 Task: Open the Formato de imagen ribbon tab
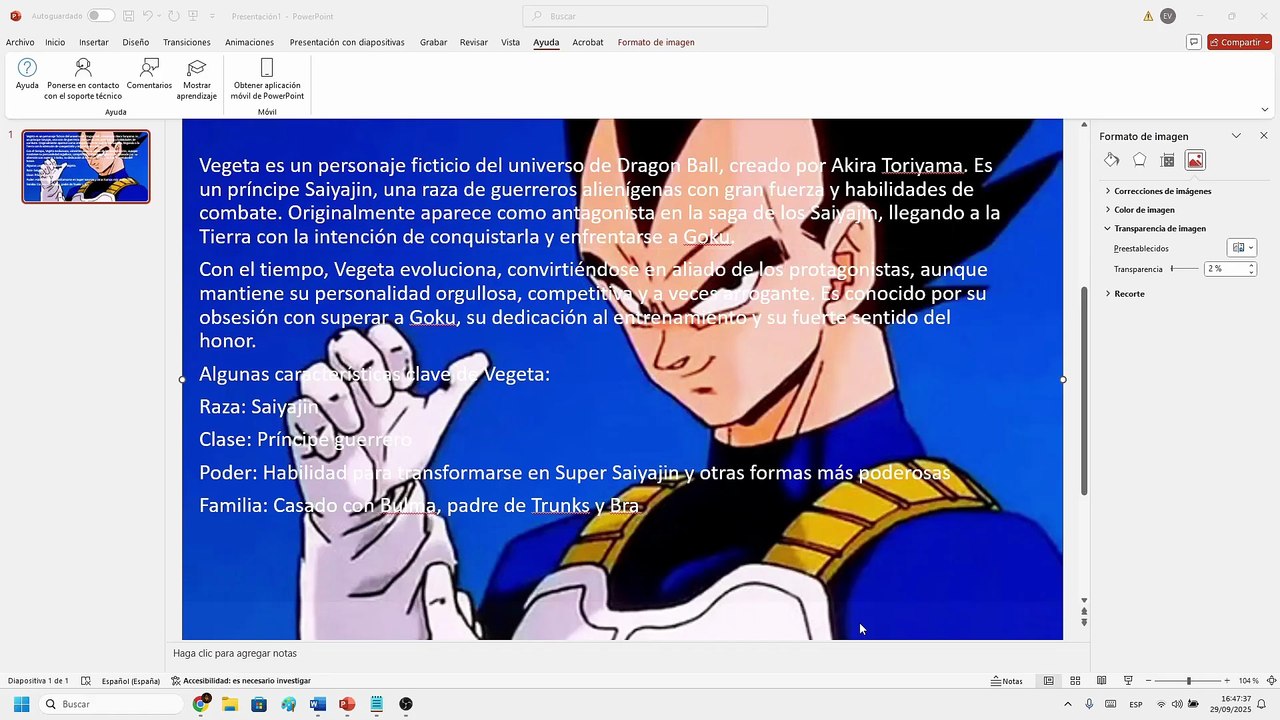point(656,42)
